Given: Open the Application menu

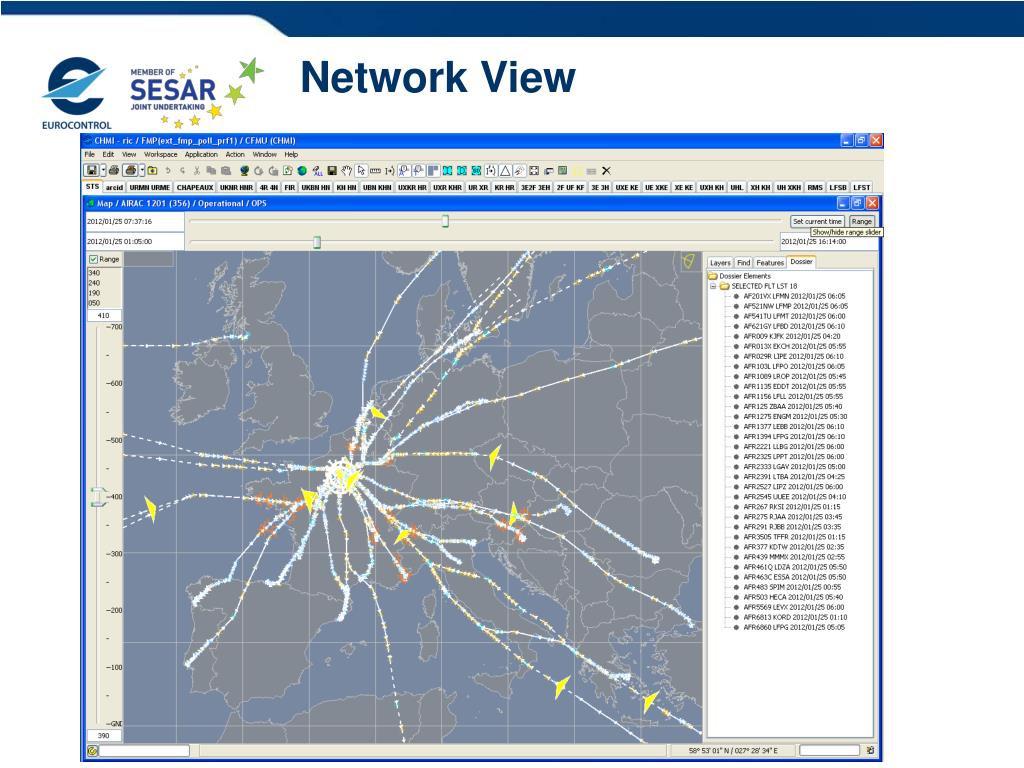Looking at the screenshot, I should (201, 155).
